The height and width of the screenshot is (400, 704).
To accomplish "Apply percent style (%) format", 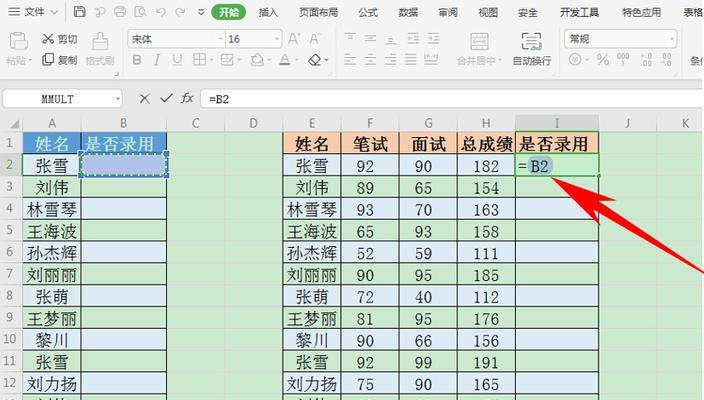I will tap(603, 59).
